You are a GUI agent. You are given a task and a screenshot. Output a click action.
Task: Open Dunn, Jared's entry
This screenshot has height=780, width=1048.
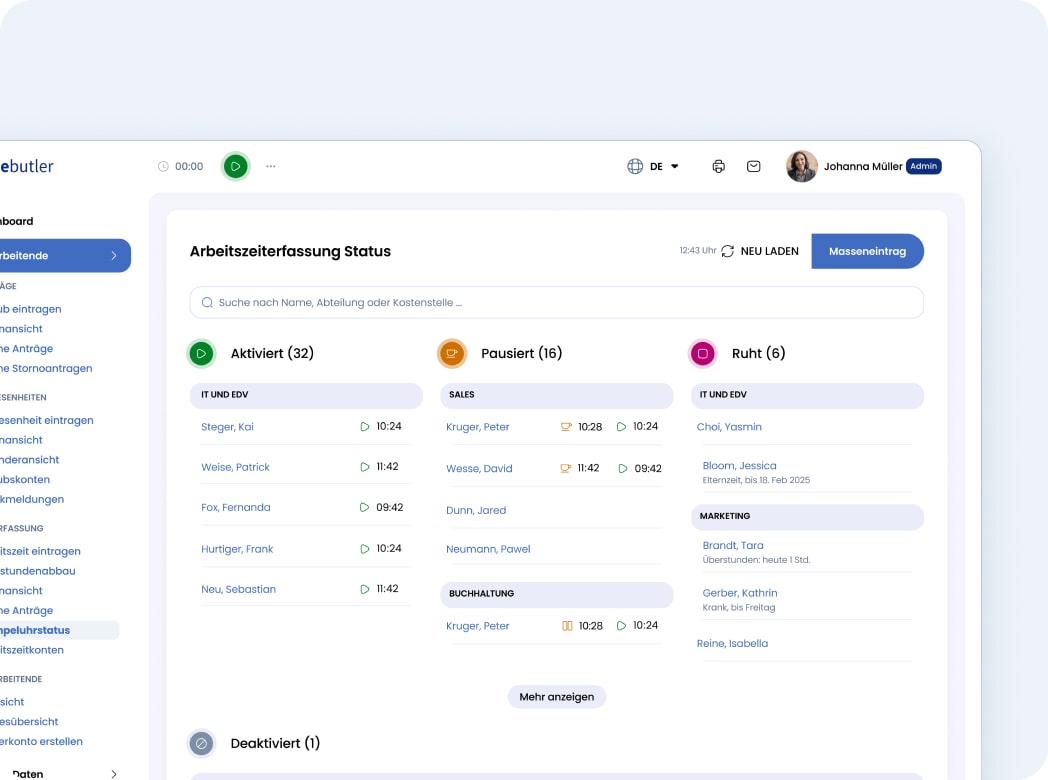tap(476, 510)
